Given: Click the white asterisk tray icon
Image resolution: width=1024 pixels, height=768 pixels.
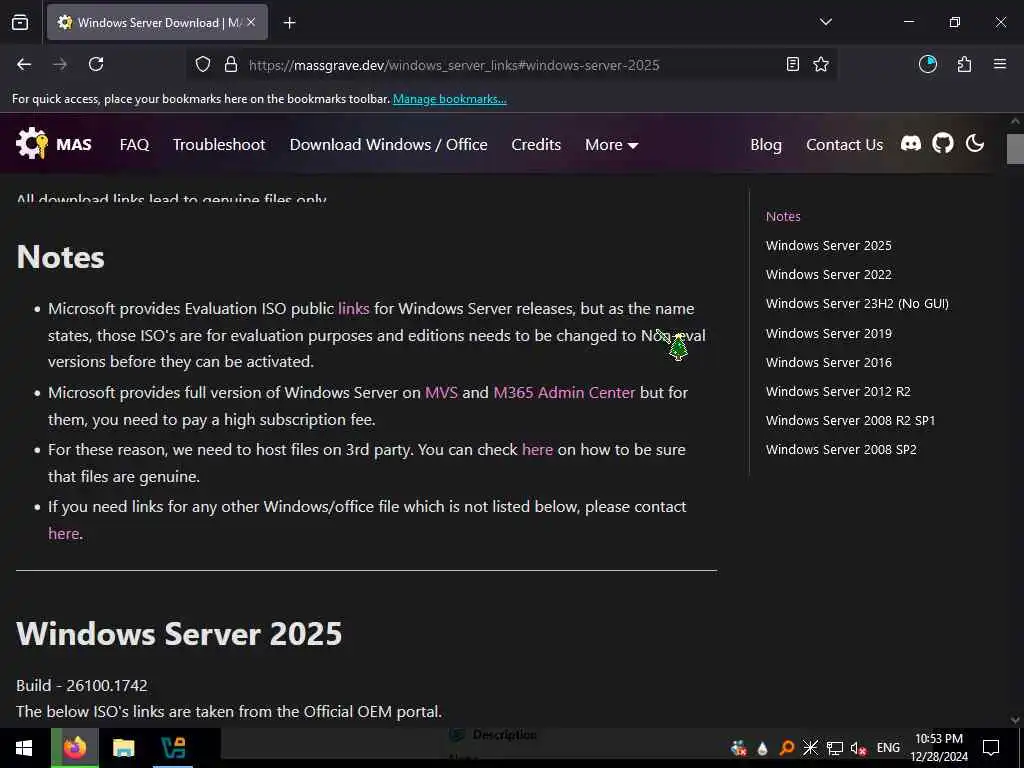Looking at the screenshot, I should point(810,748).
